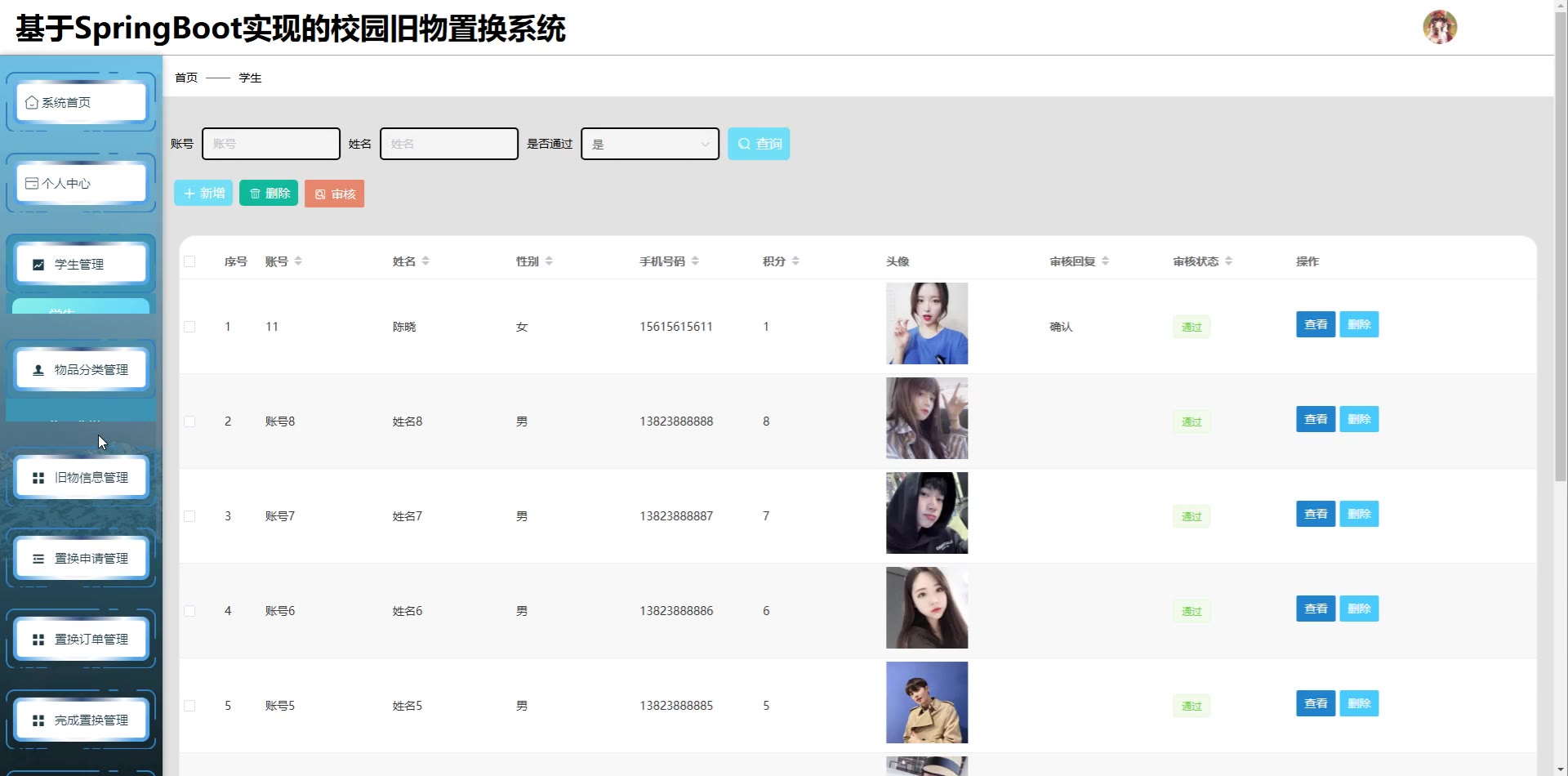Image resolution: width=1568 pixels, height=776 pixels.
Task: Check the checkbox for row 账号7
Action: click(x=189, y=516)
